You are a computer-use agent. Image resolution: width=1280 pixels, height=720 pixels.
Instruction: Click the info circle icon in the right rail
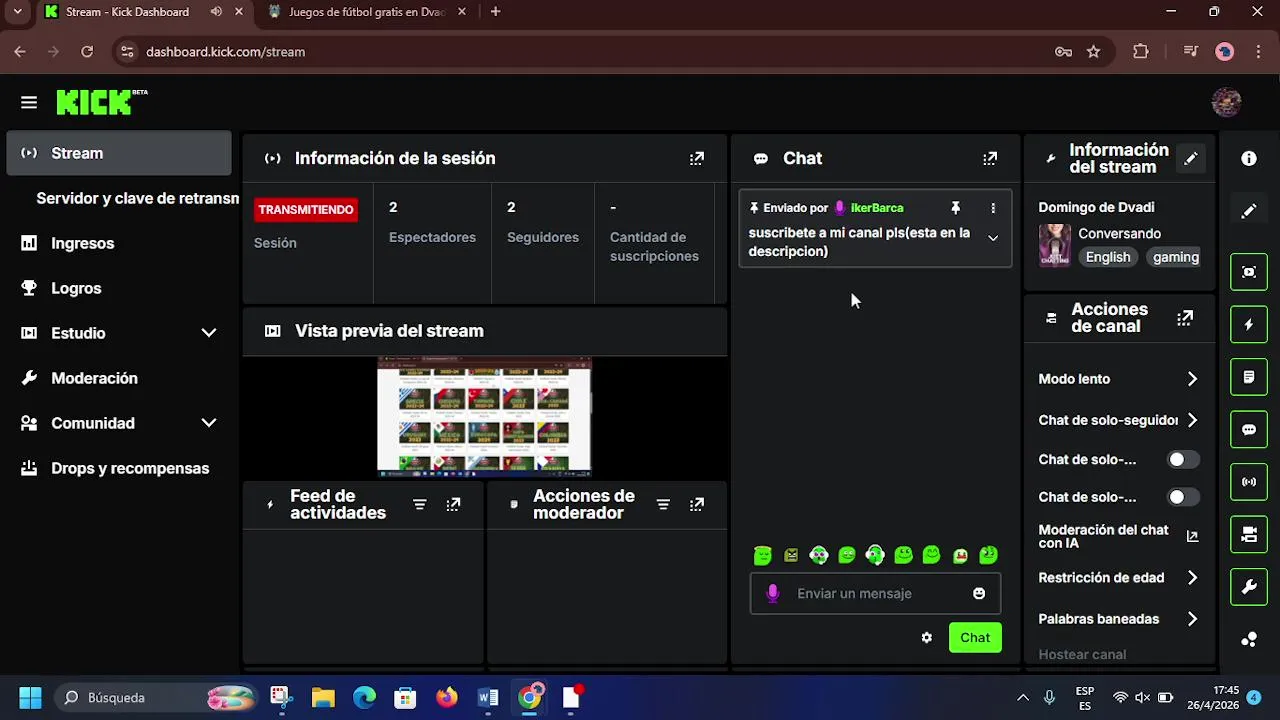point(1249,158)
